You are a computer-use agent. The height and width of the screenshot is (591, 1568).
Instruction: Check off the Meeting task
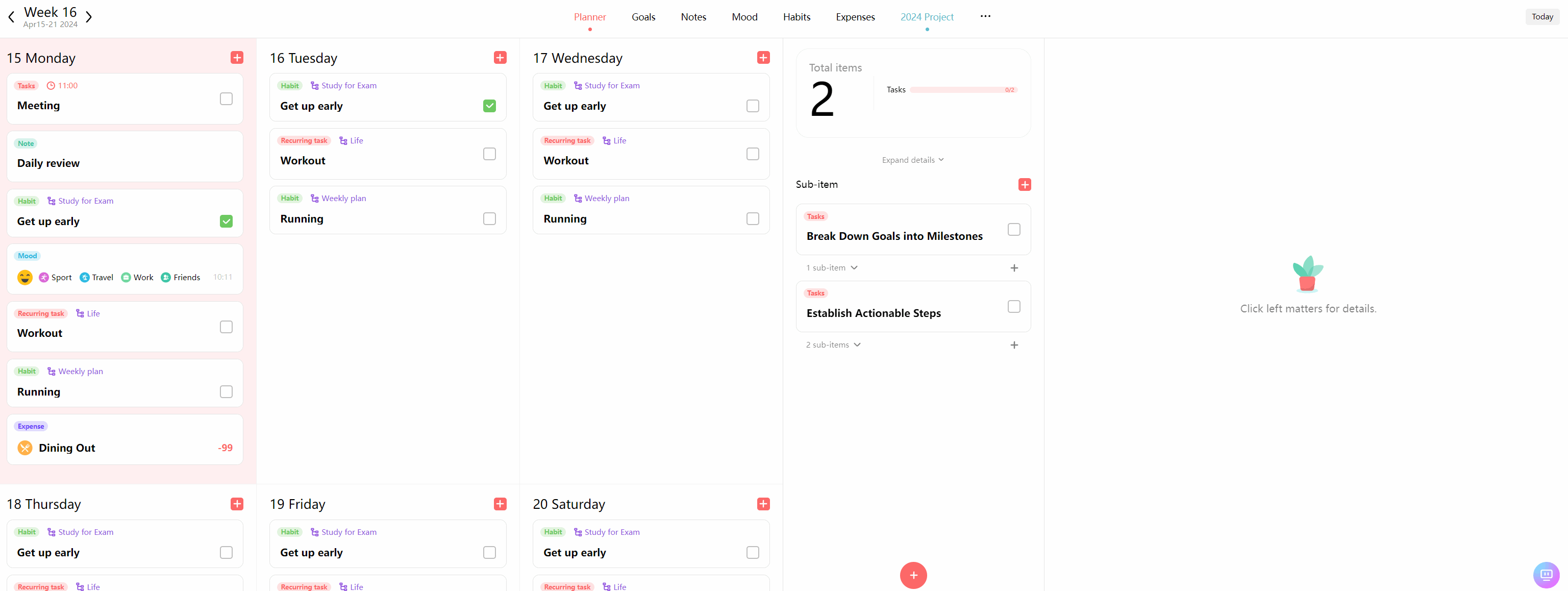point(226,98)
